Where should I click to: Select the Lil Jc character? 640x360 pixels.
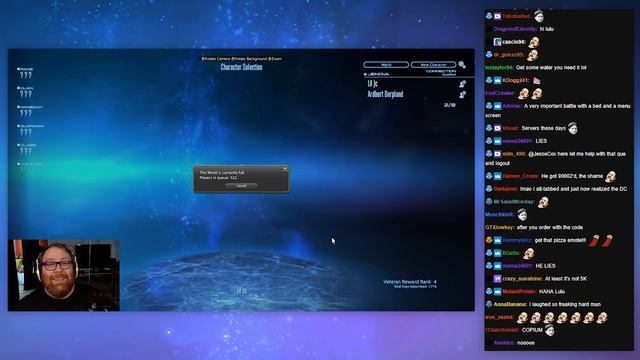[x=373, y=84]
